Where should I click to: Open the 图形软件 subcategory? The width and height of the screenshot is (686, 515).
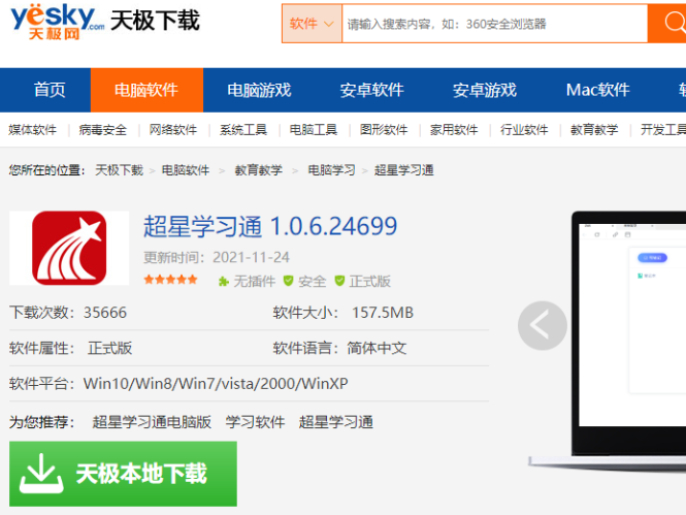(x=384, y=130)
